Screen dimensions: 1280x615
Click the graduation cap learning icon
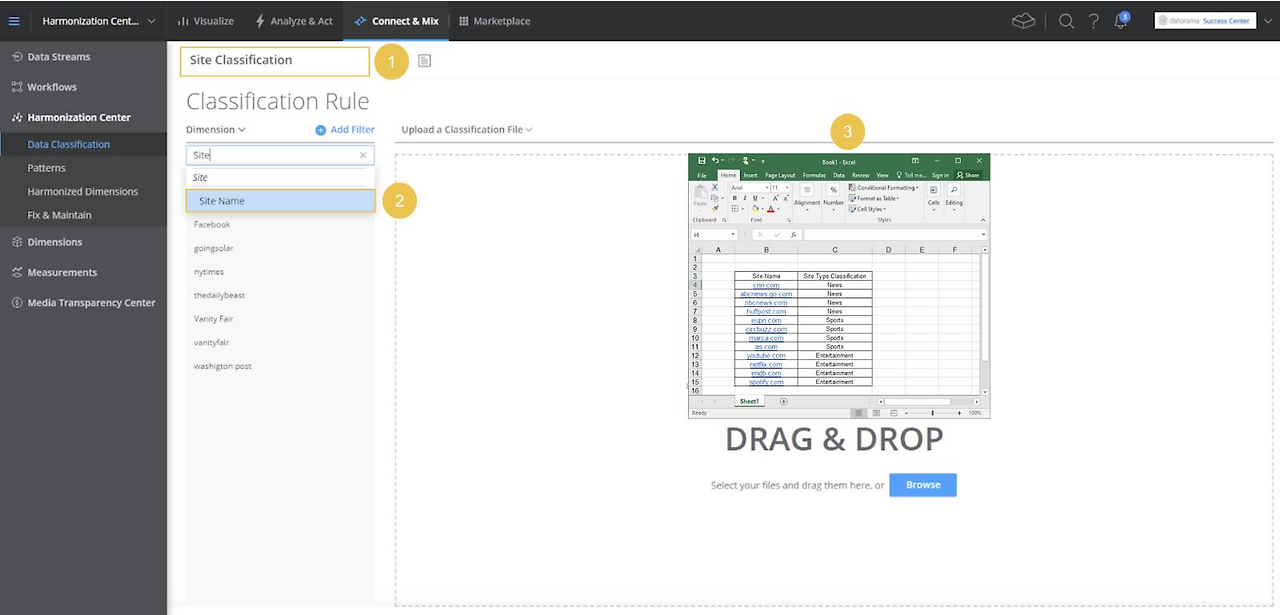pyautogui.click(x=1023, y=21)
